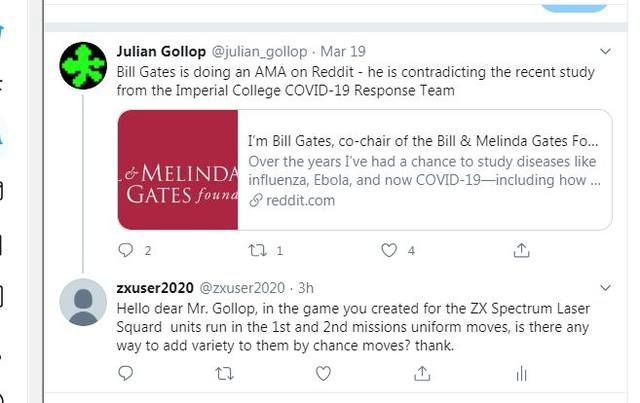Click Melinda Gates foundation card thumbnail

click(178, 170)
